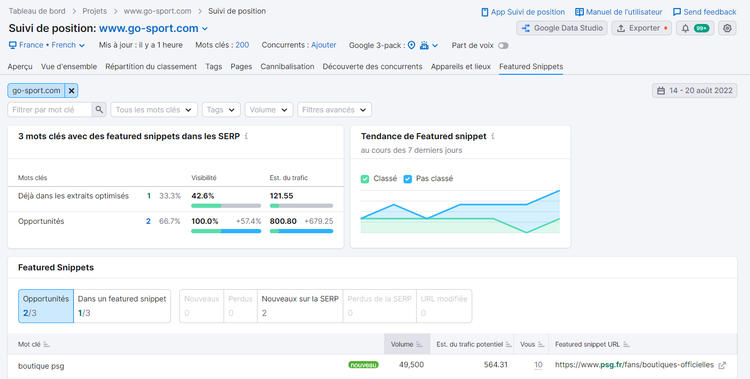Open the Filtres avancés dropdown
The height and width of the screenshot is (379, 750).
(334, 110)
